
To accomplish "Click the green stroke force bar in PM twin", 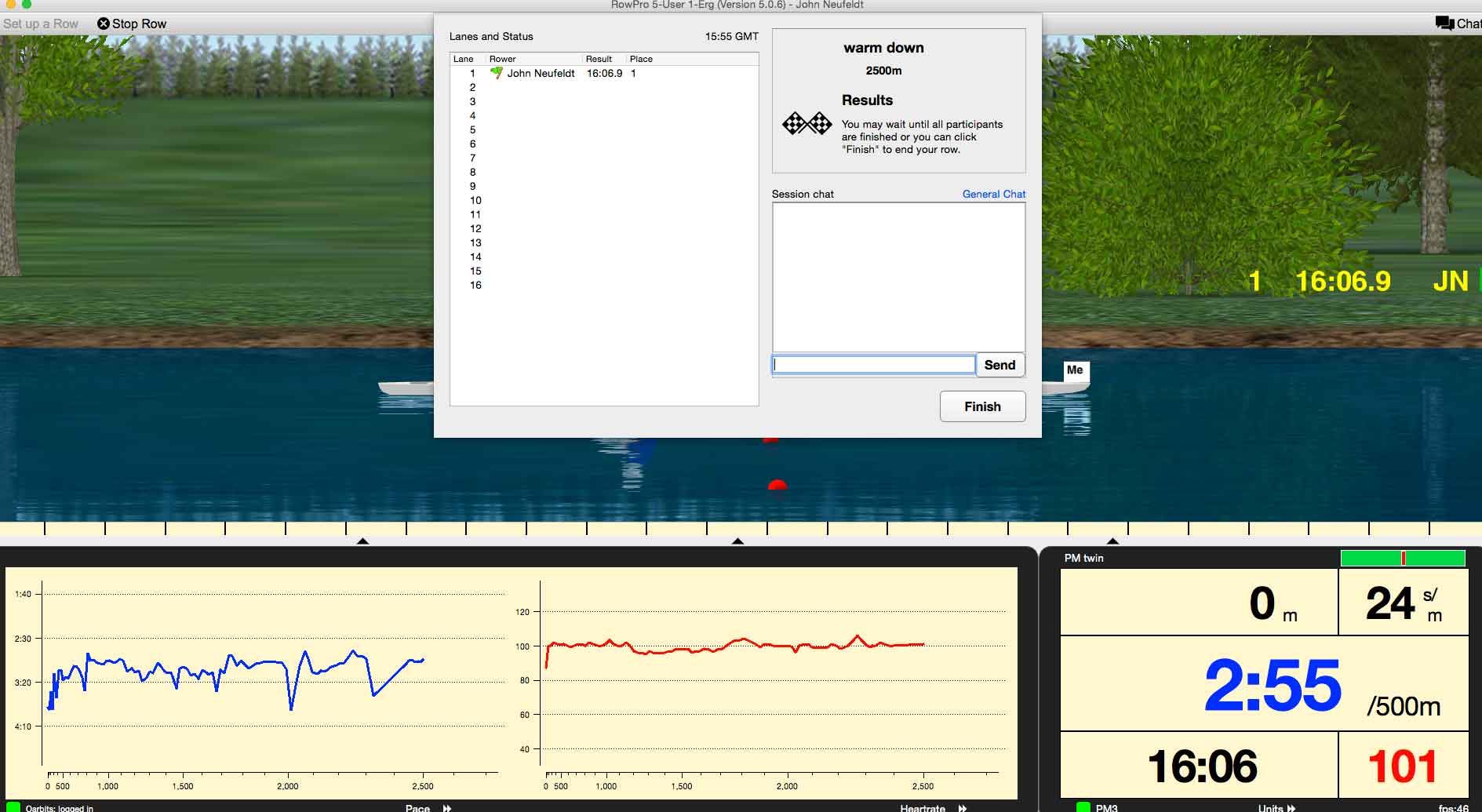I will pos(1403,558).
